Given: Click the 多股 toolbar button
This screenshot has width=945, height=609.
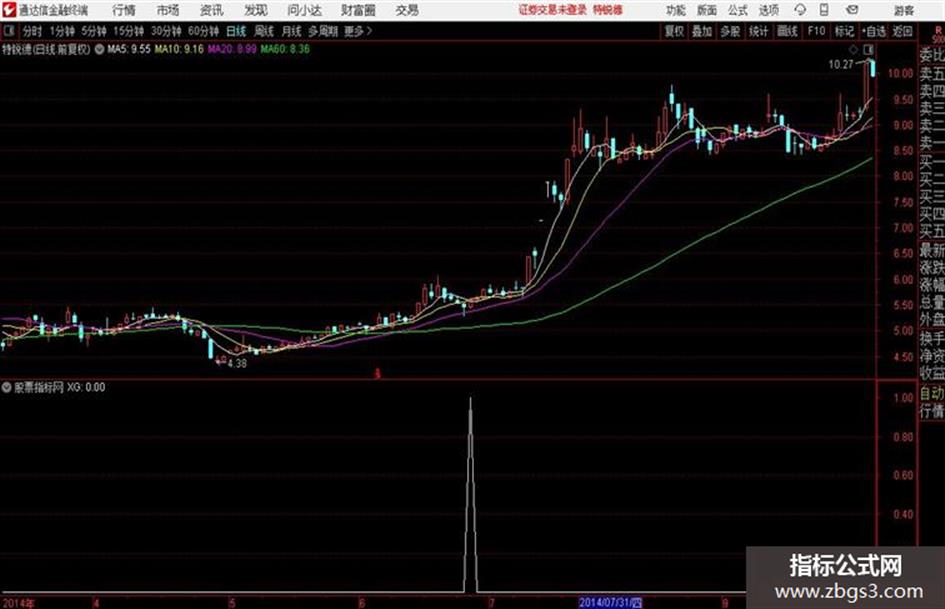Looking at the screenshot, I should pyautogui.click(x=730, y=31).
